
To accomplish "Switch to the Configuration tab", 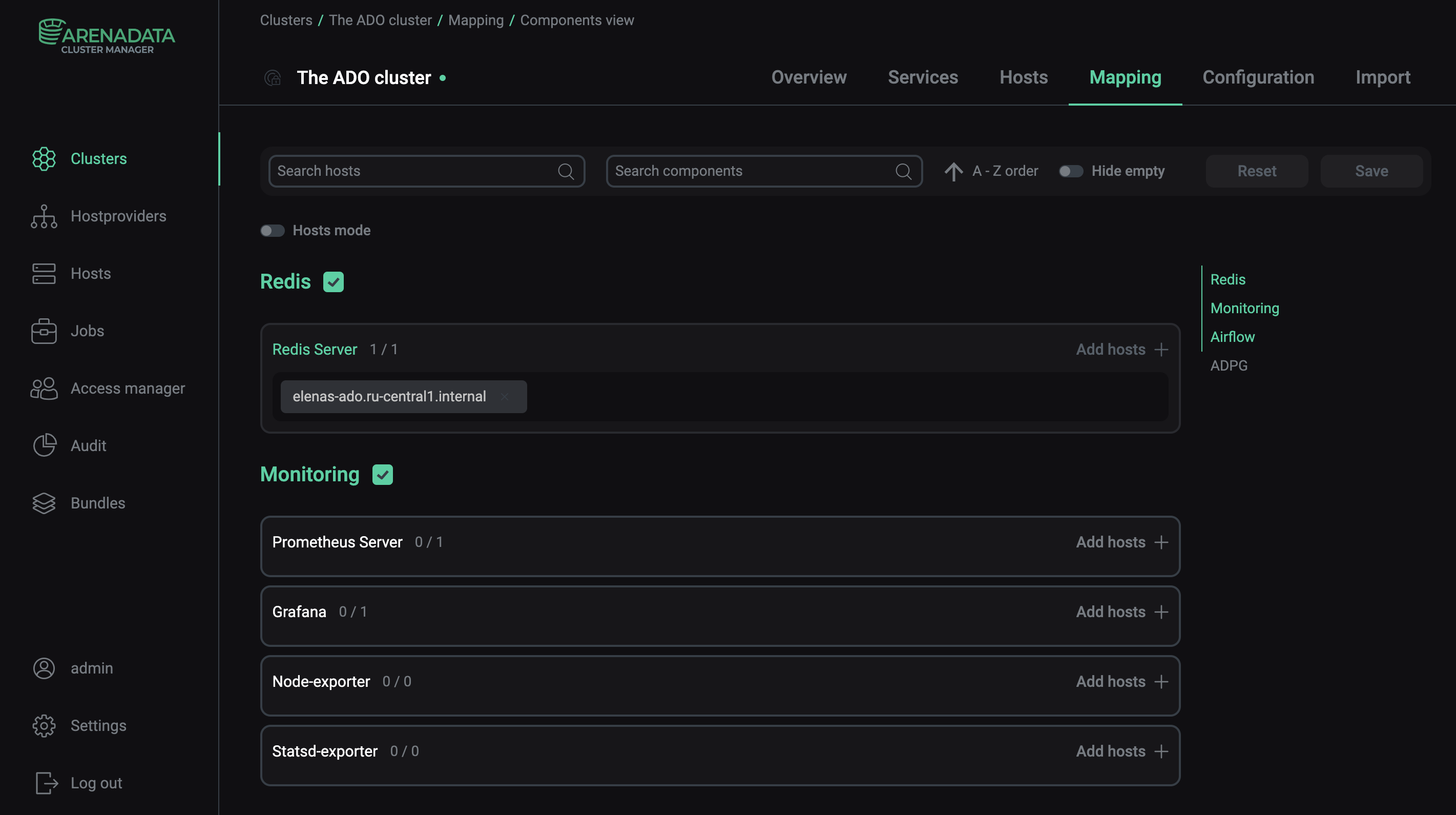I will (1258, 77).
